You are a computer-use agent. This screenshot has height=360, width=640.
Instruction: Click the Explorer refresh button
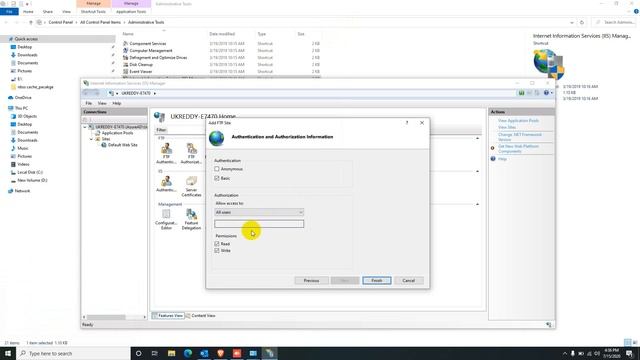pos(582,22)
